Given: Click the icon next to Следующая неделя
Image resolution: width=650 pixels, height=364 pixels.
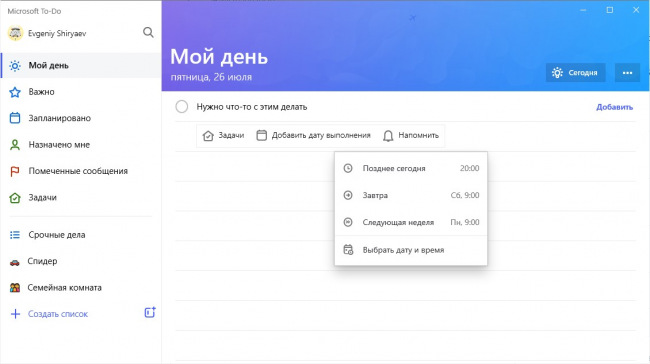Looking at the screenshot, I should tap(348, 223).
